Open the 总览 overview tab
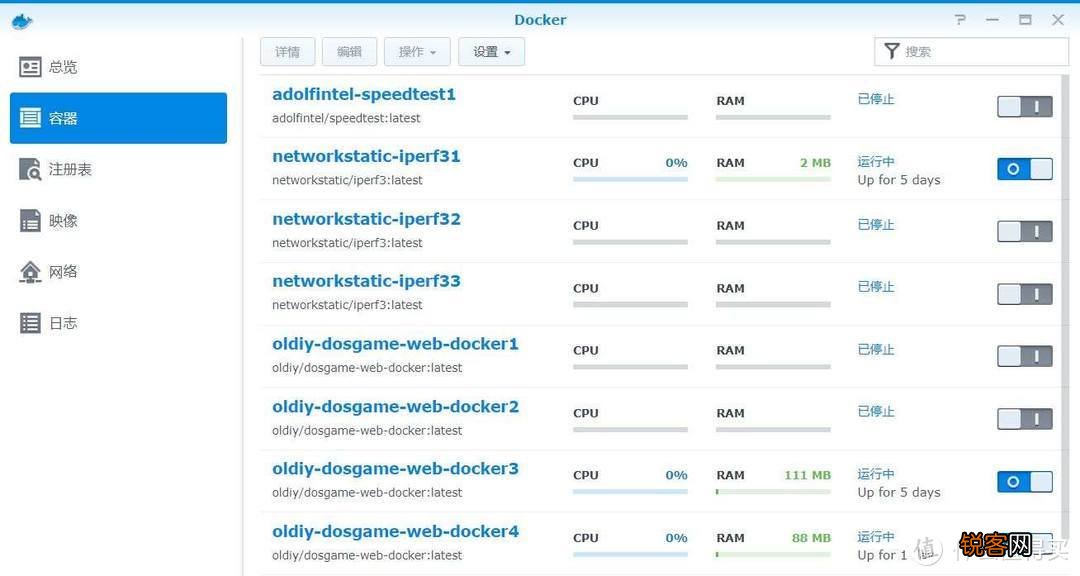1080x576 pixels. [x=118, y=67]
